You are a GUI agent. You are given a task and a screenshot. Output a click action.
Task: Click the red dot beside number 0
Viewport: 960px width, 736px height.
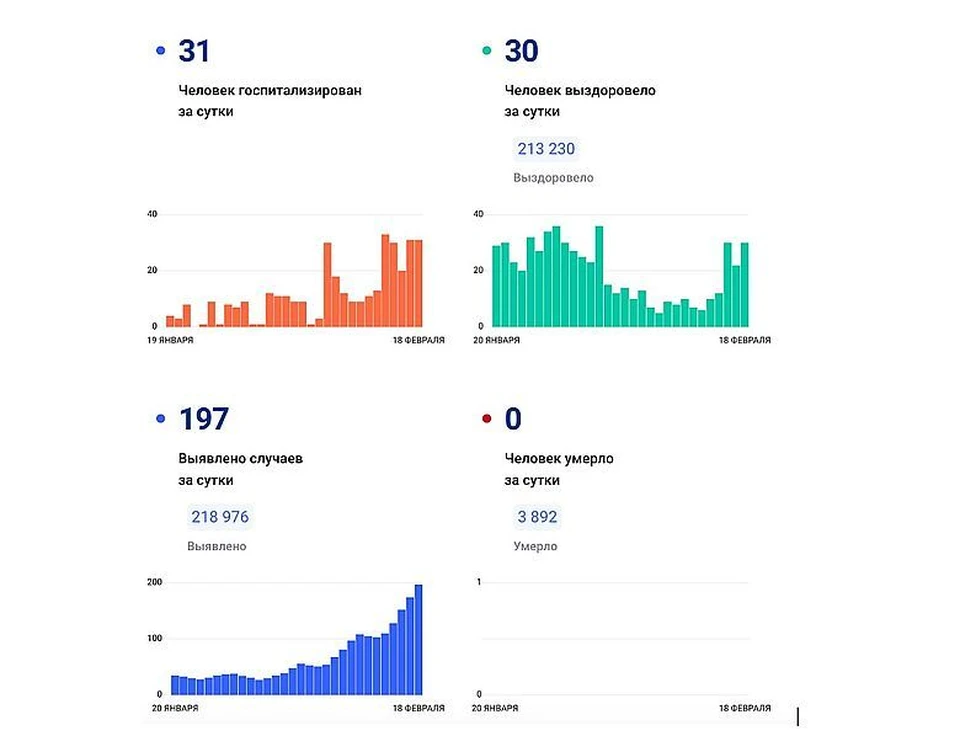(x=487, y=419)
